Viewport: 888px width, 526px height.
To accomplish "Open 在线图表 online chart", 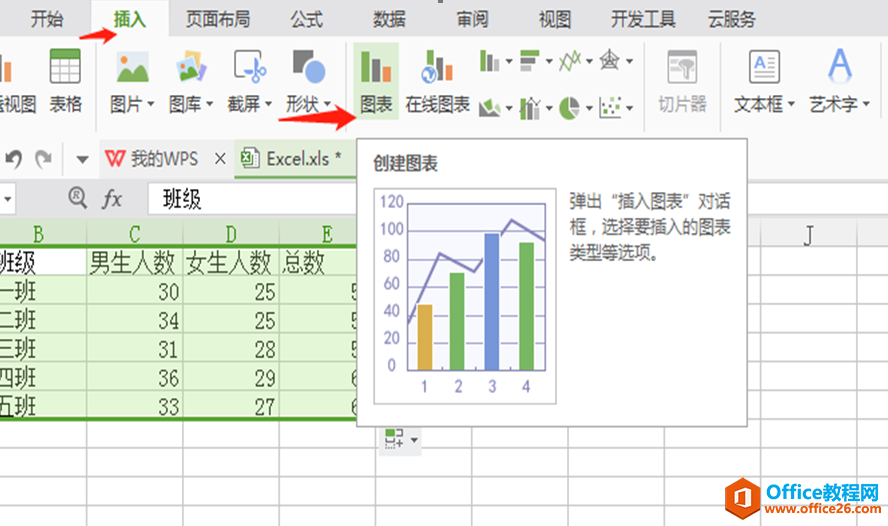I will [437, 81].
